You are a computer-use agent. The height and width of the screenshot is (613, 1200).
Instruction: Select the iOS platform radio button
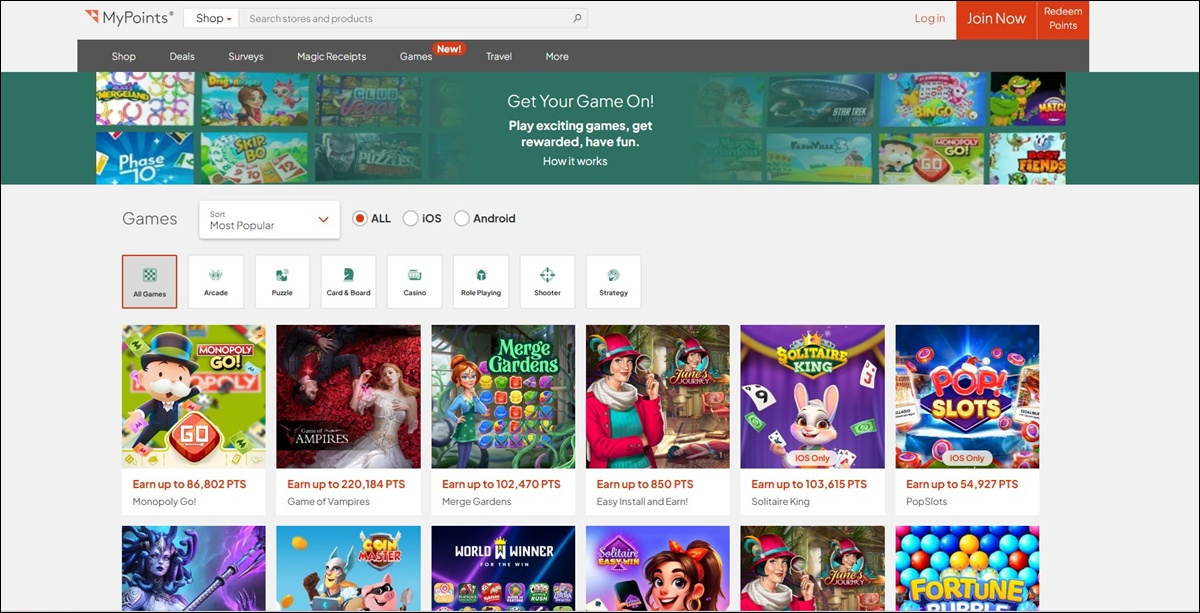point(410,218)
